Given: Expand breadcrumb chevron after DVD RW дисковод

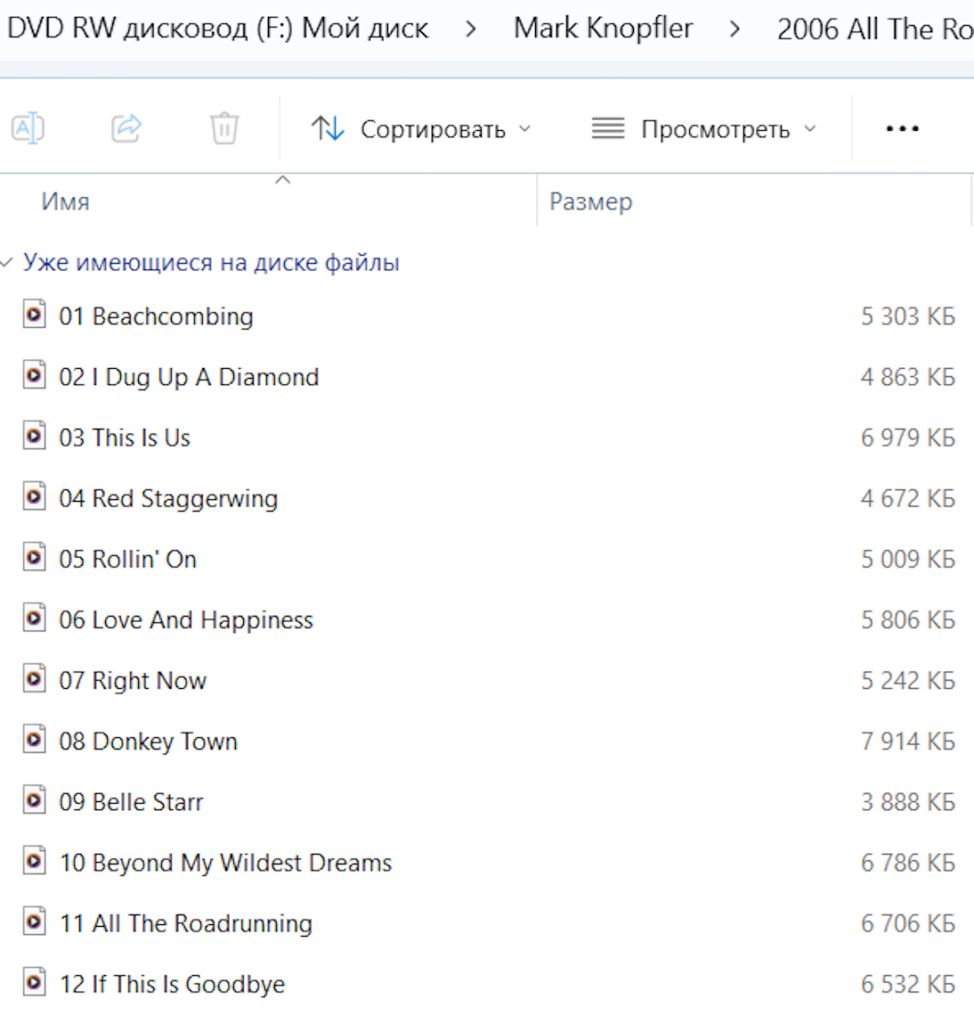Looking at the screenshot, I should click(470, 29).
